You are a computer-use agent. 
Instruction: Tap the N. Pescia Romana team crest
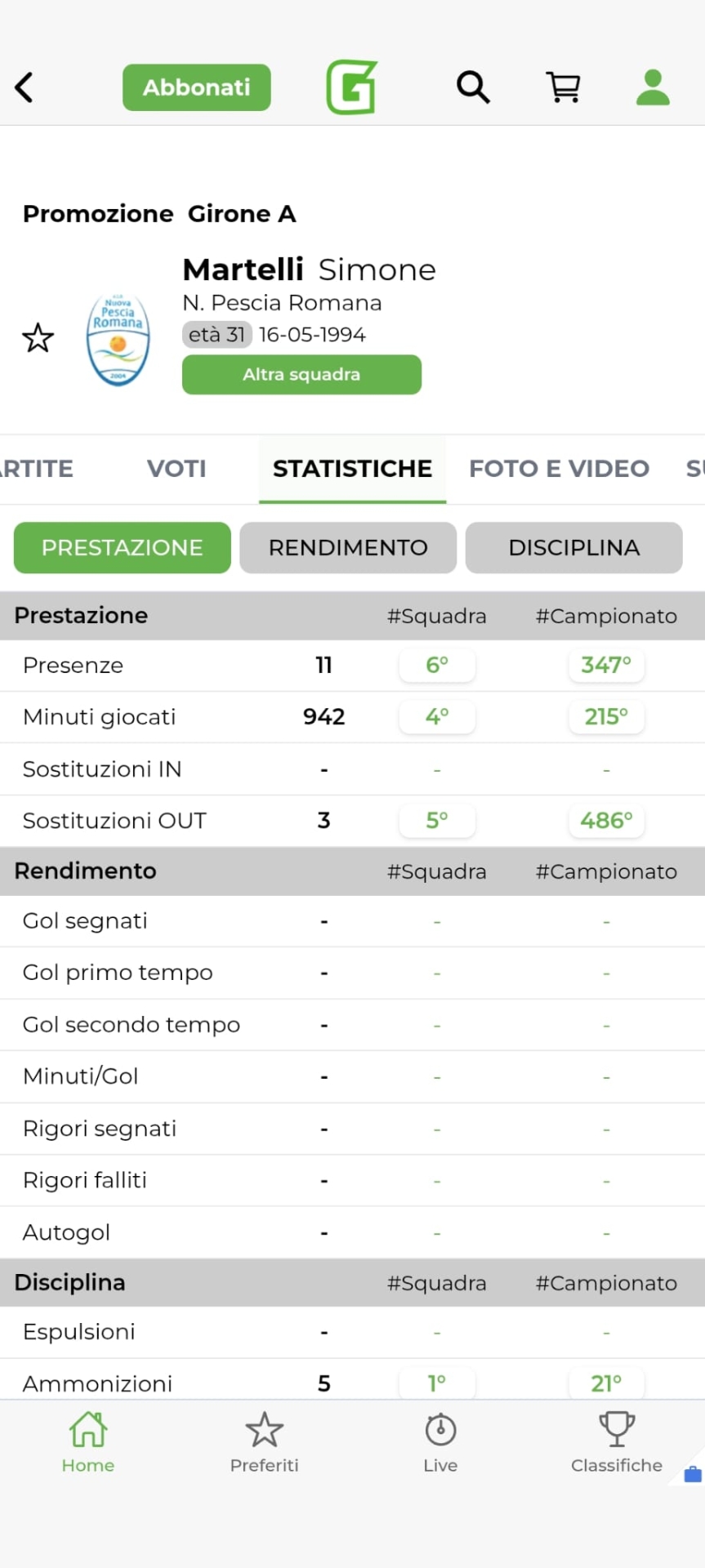[x=118, y=340]
